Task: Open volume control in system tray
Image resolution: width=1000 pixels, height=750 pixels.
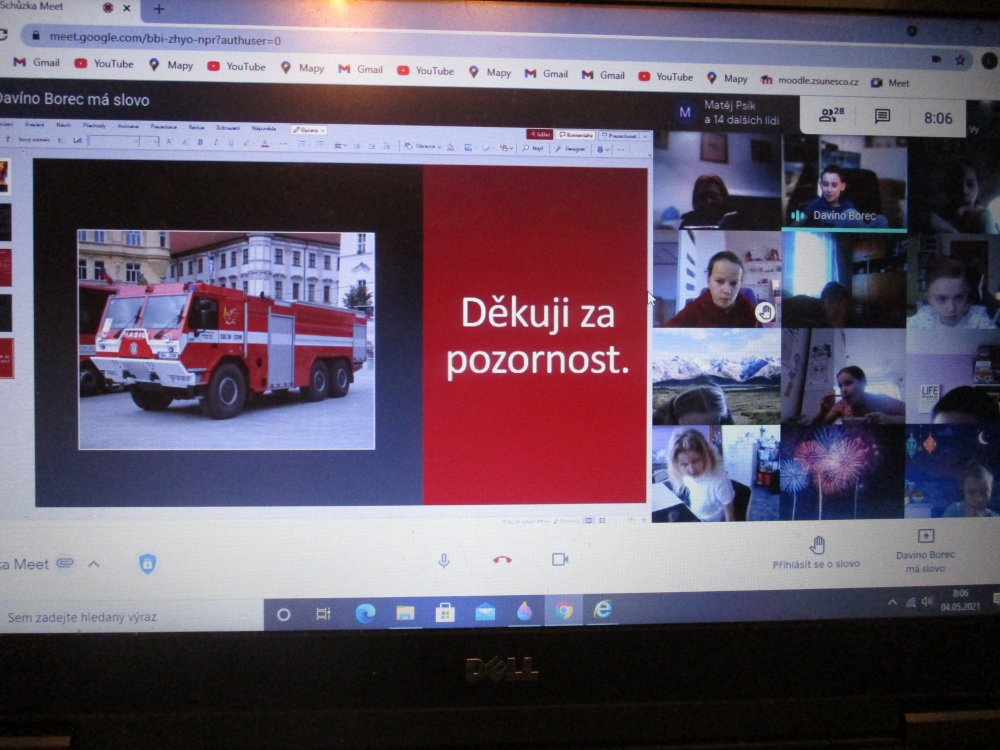Action: tap(927, 601)
